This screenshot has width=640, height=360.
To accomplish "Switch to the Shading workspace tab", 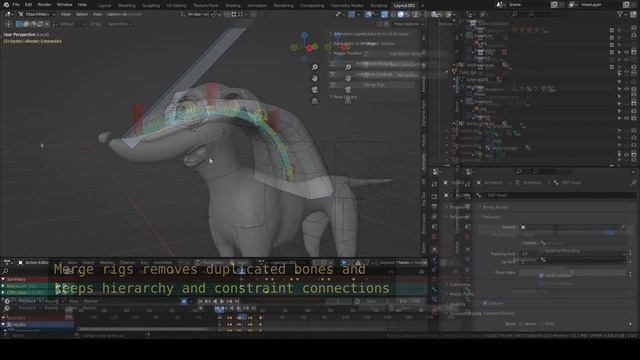I will pyautogui.click(x=233, y=6).
